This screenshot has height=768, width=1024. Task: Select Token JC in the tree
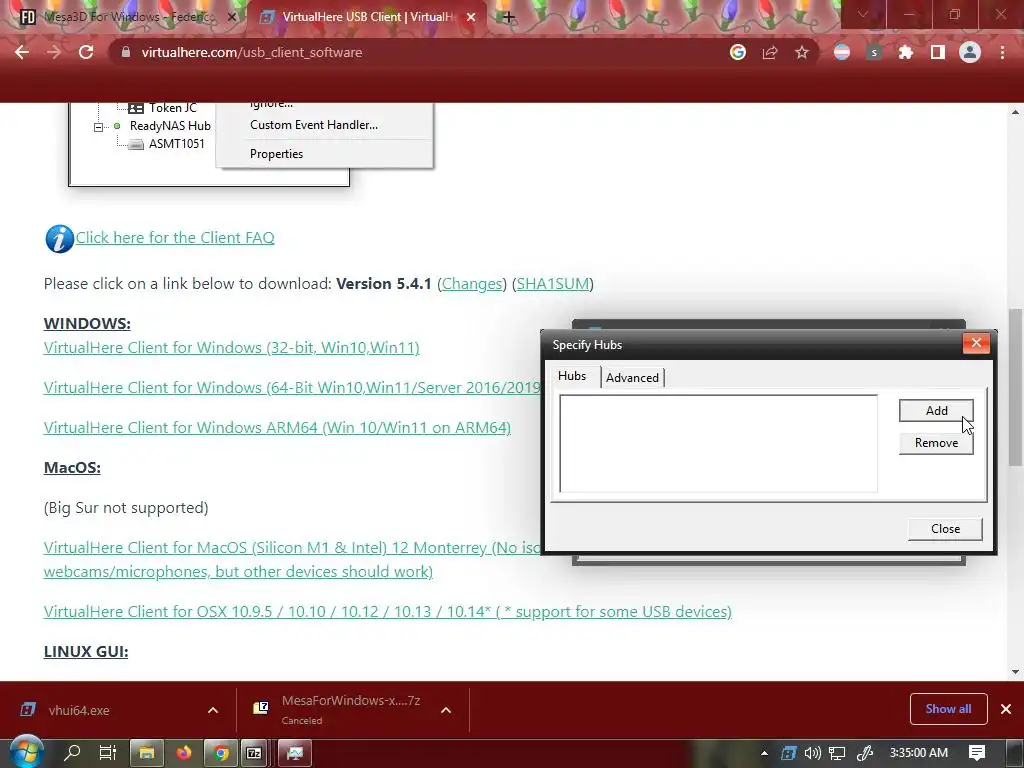click(x=172, y=108)
